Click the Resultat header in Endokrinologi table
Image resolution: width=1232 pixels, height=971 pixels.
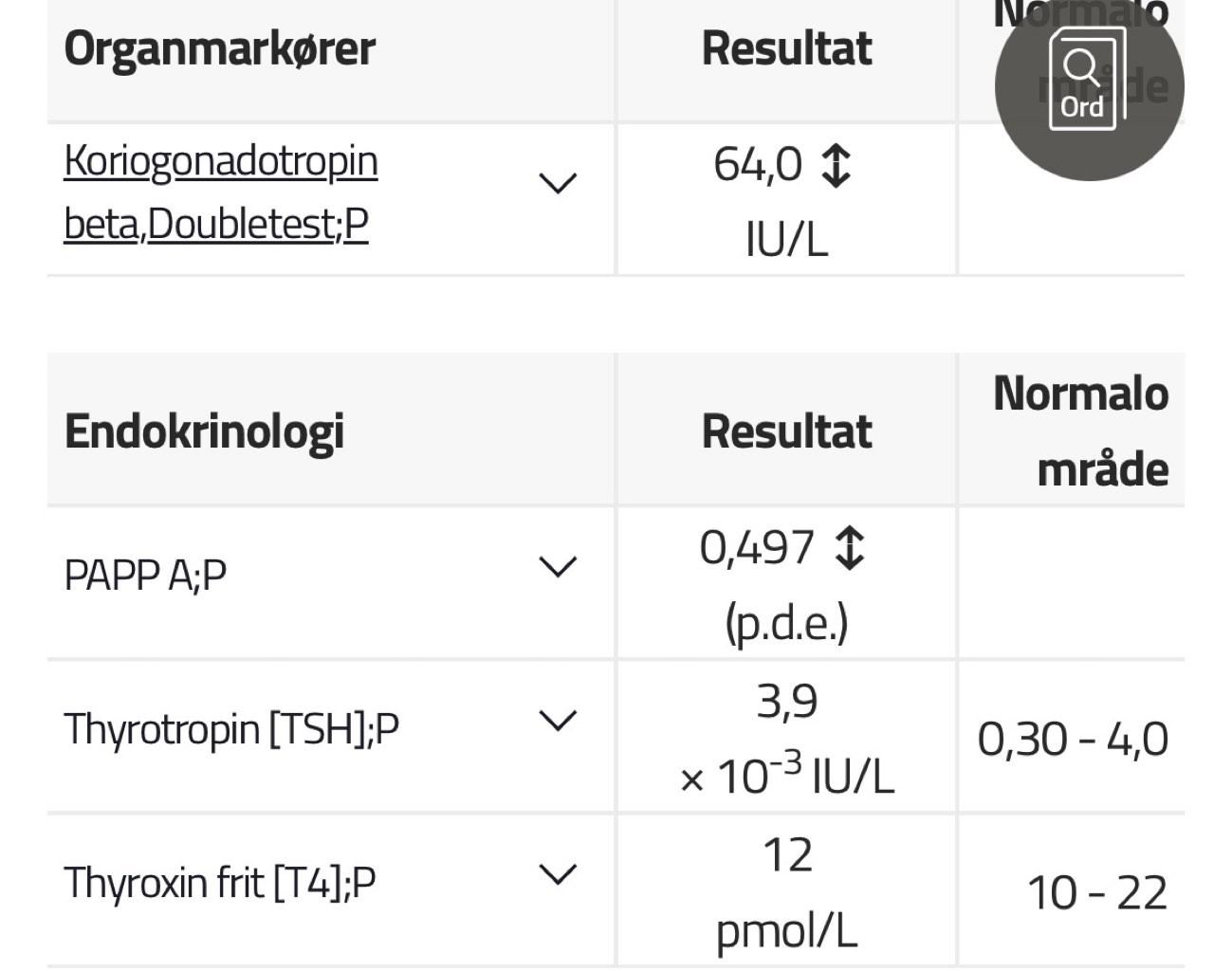tap(786, 431)
